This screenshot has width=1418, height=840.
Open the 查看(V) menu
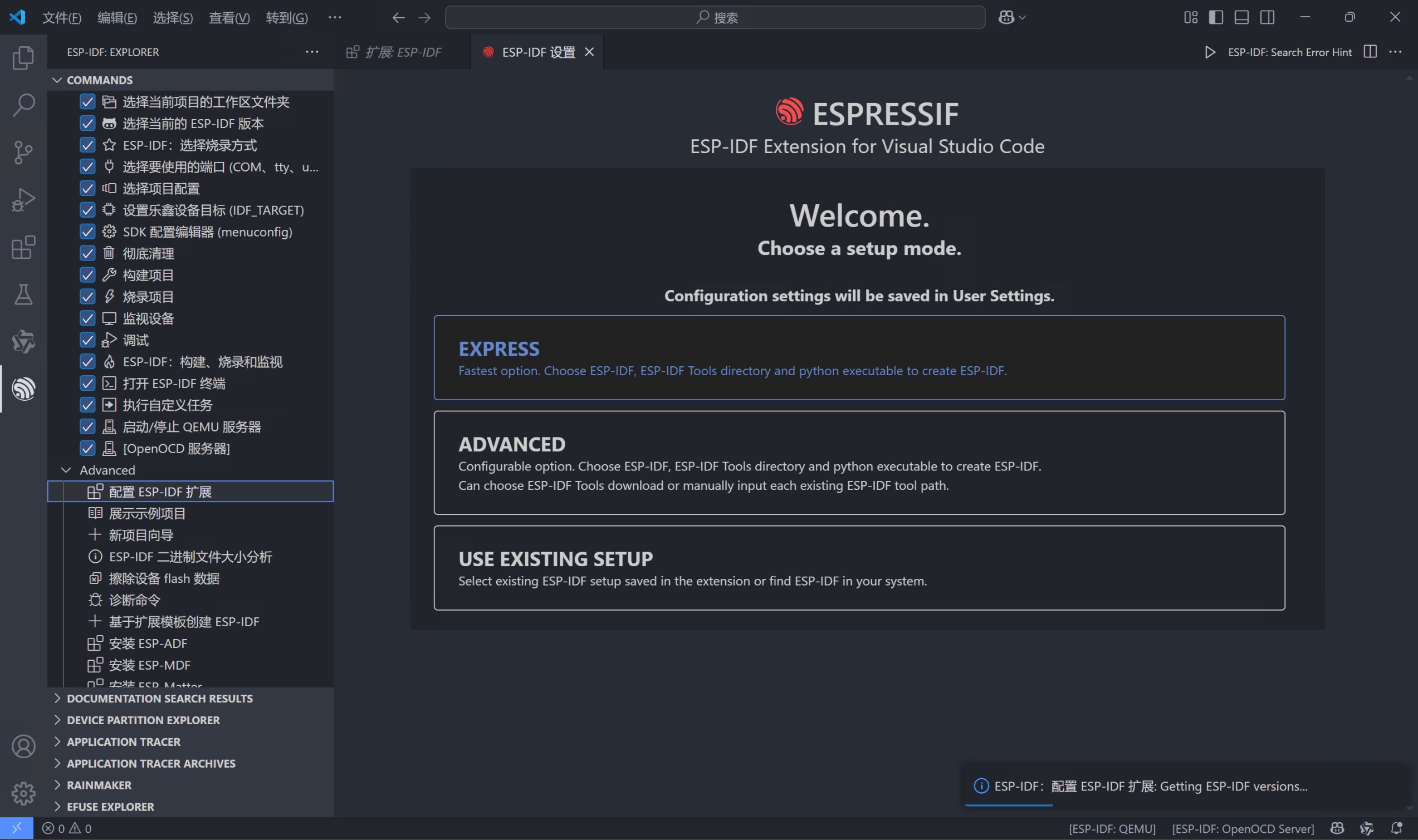point(229,18)
